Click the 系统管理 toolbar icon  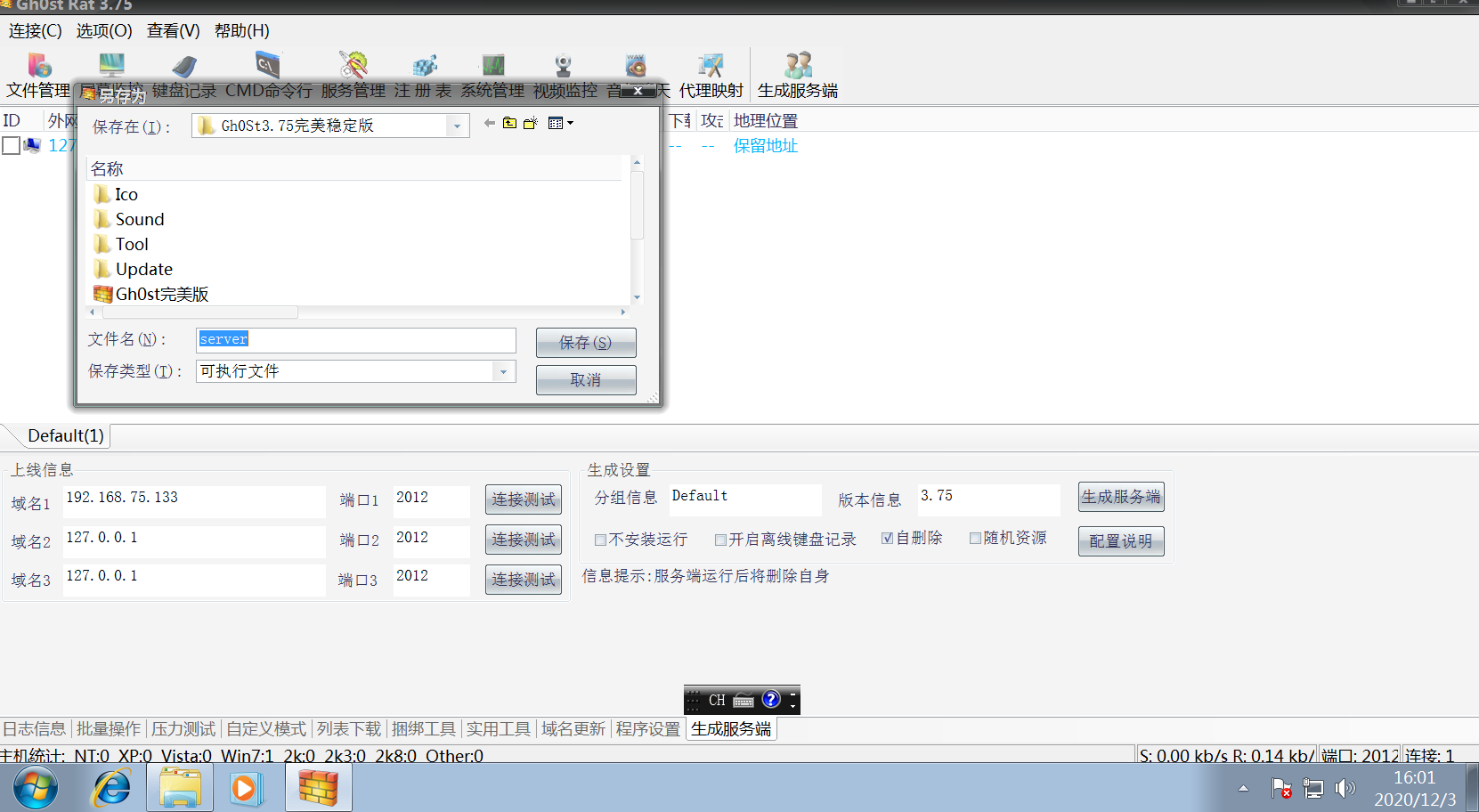tap(492, 75)
